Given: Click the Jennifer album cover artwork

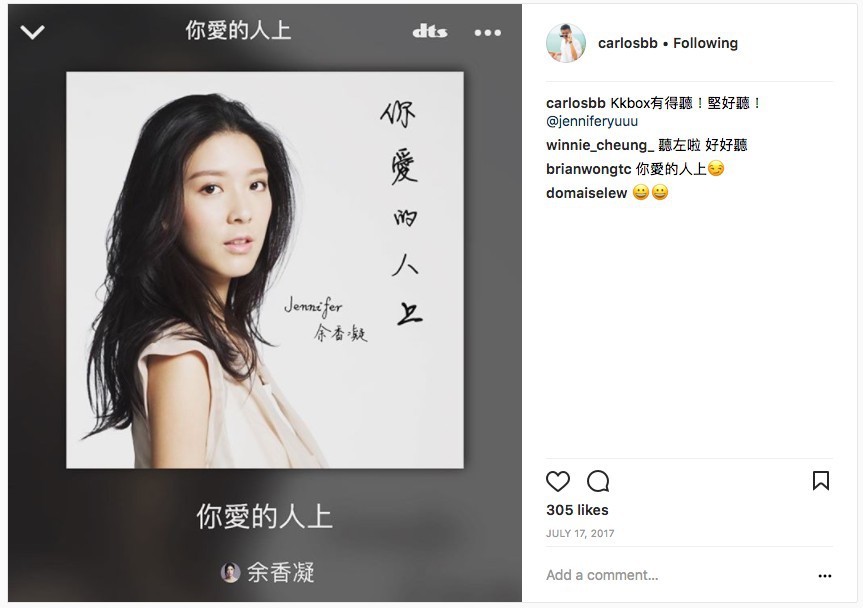Looking at the screenshot, I should [265, 270].
